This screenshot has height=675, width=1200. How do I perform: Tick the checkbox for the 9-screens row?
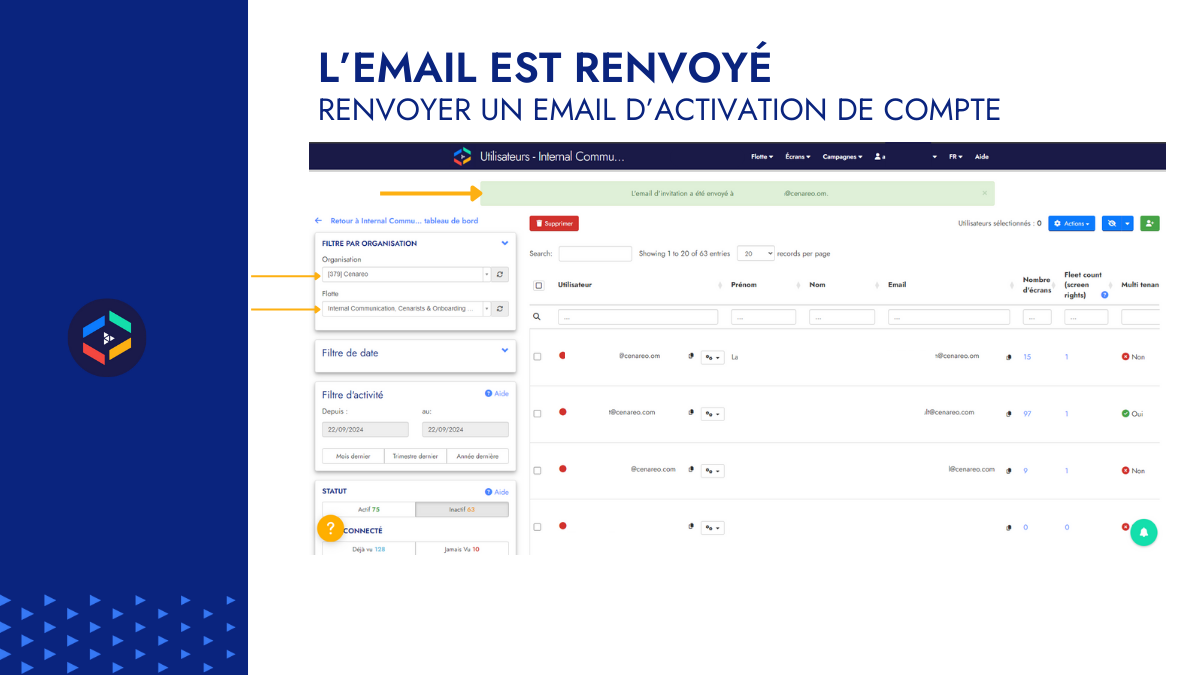[x=538, y=470]
